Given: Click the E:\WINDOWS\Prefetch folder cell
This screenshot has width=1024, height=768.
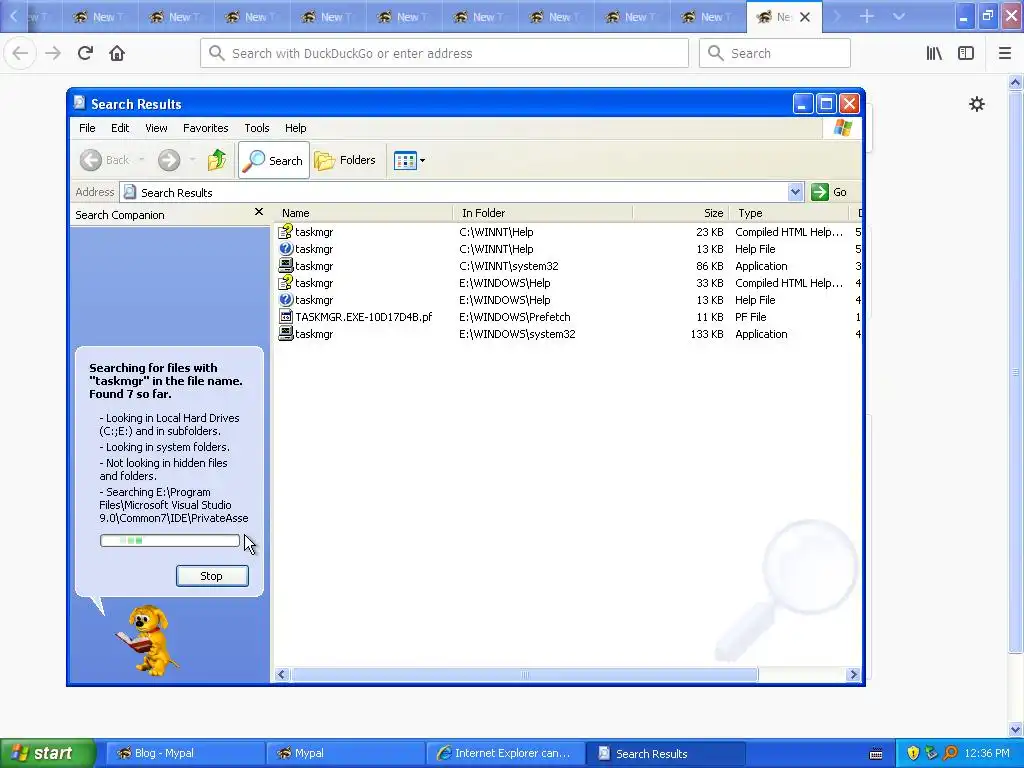Looking at the screenshot, I should [x=515, y=317].
